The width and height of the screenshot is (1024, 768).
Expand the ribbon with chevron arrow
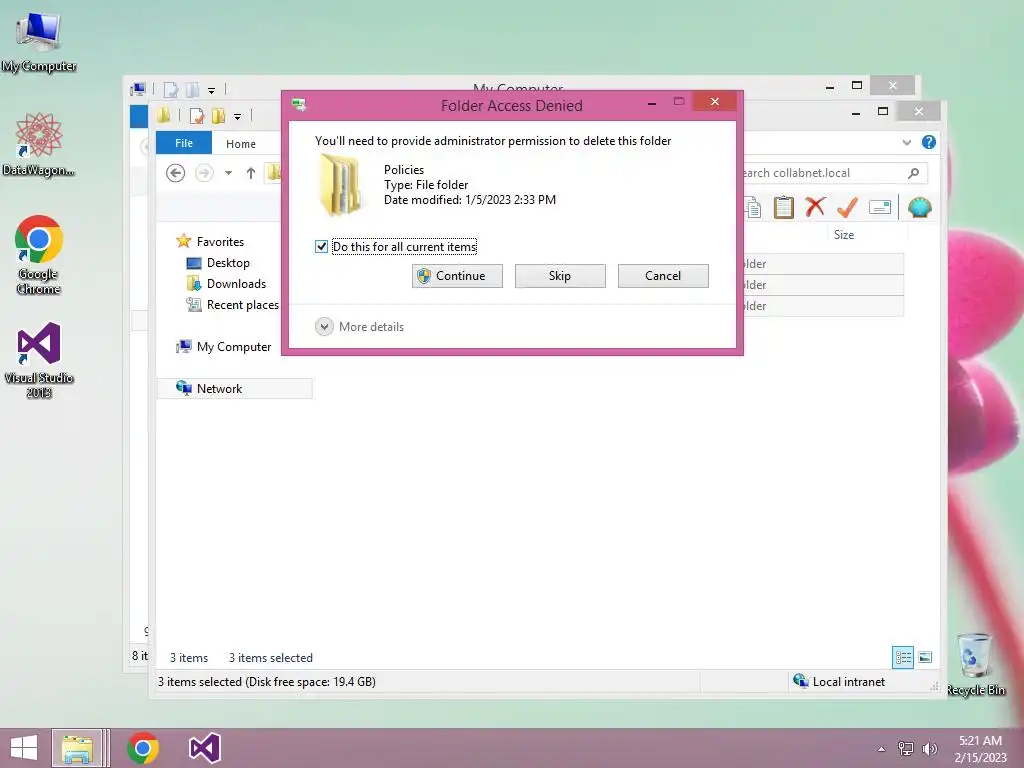(906, 142)
